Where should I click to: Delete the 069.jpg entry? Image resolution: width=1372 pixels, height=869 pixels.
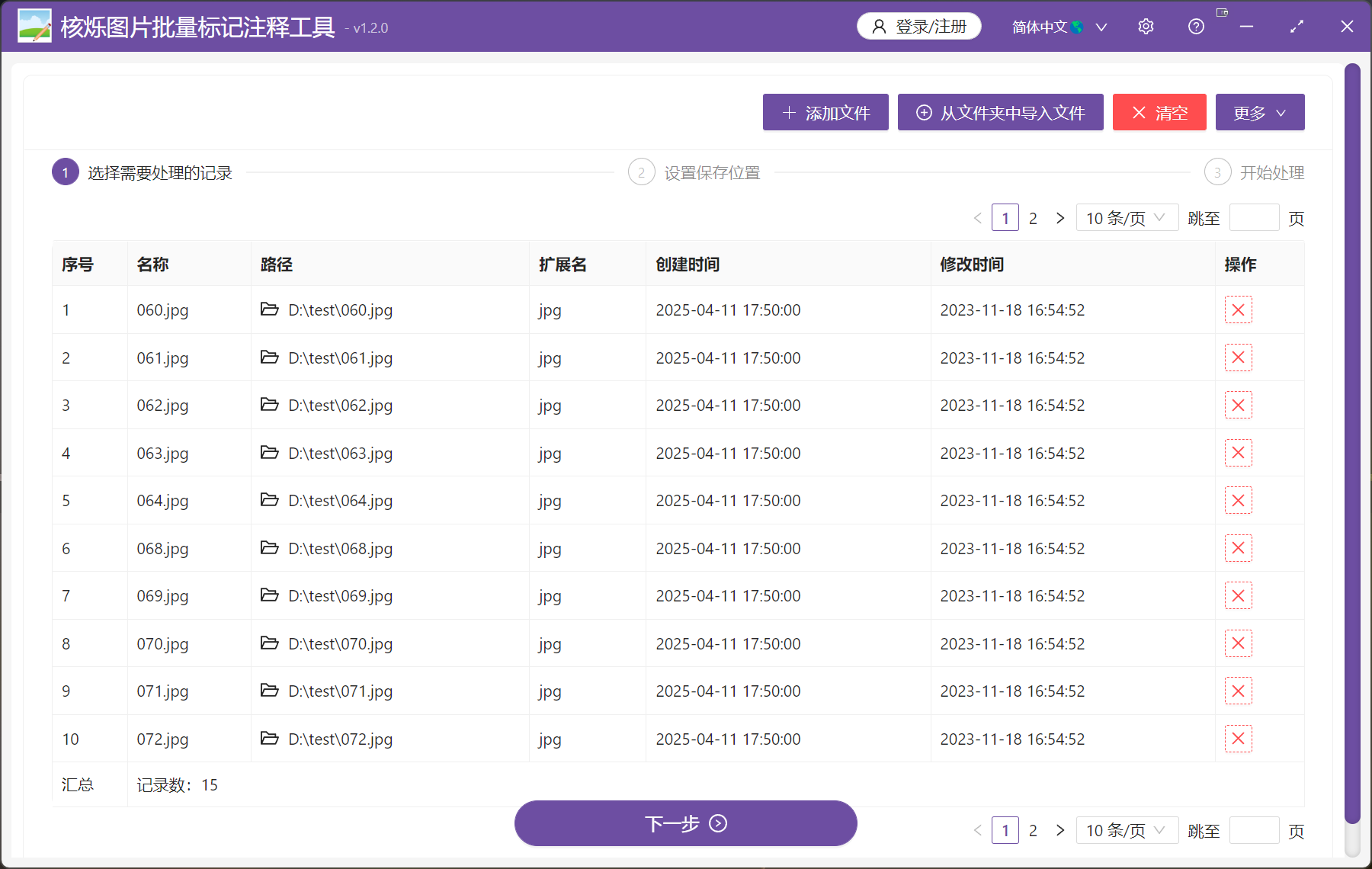pos(1238,595)
